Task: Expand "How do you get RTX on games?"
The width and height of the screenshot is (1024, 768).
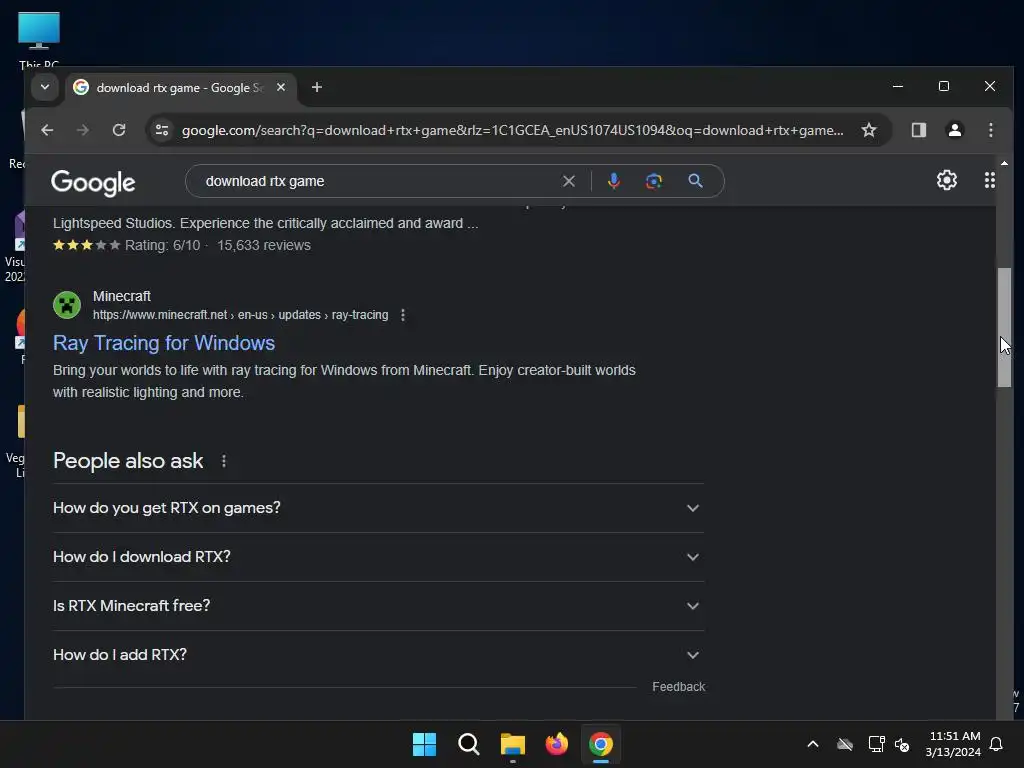Action: pos(378,508)
